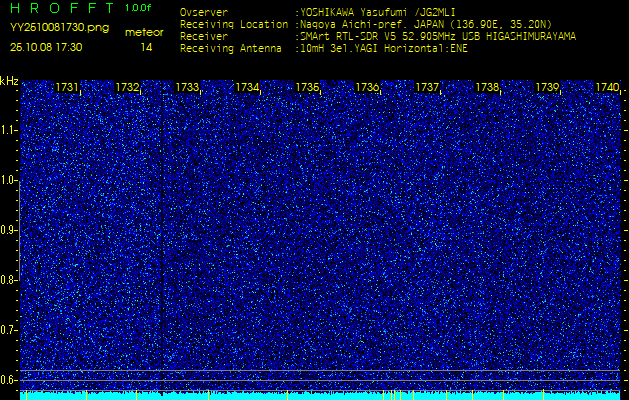
Task: Click the 1.0 kHz frequency label
Action: click(x=8, y=181)
